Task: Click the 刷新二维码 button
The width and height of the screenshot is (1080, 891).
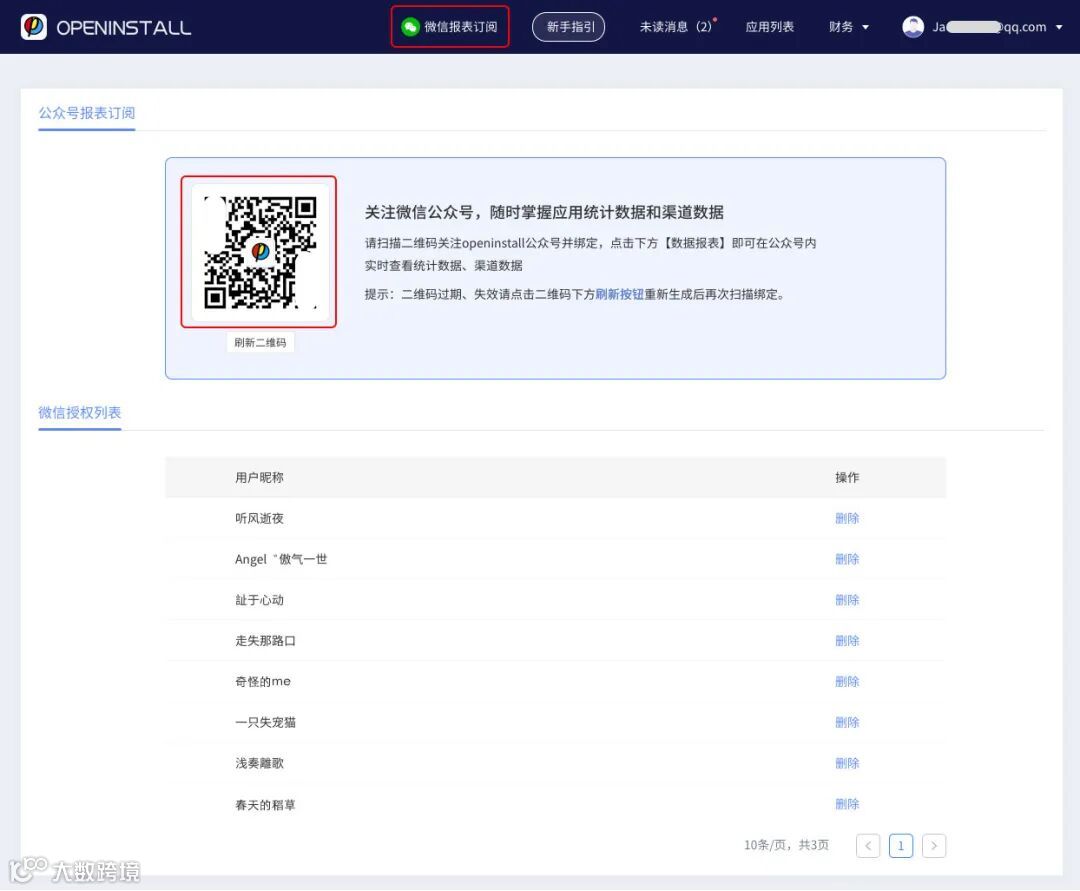Action: [260, 342]
